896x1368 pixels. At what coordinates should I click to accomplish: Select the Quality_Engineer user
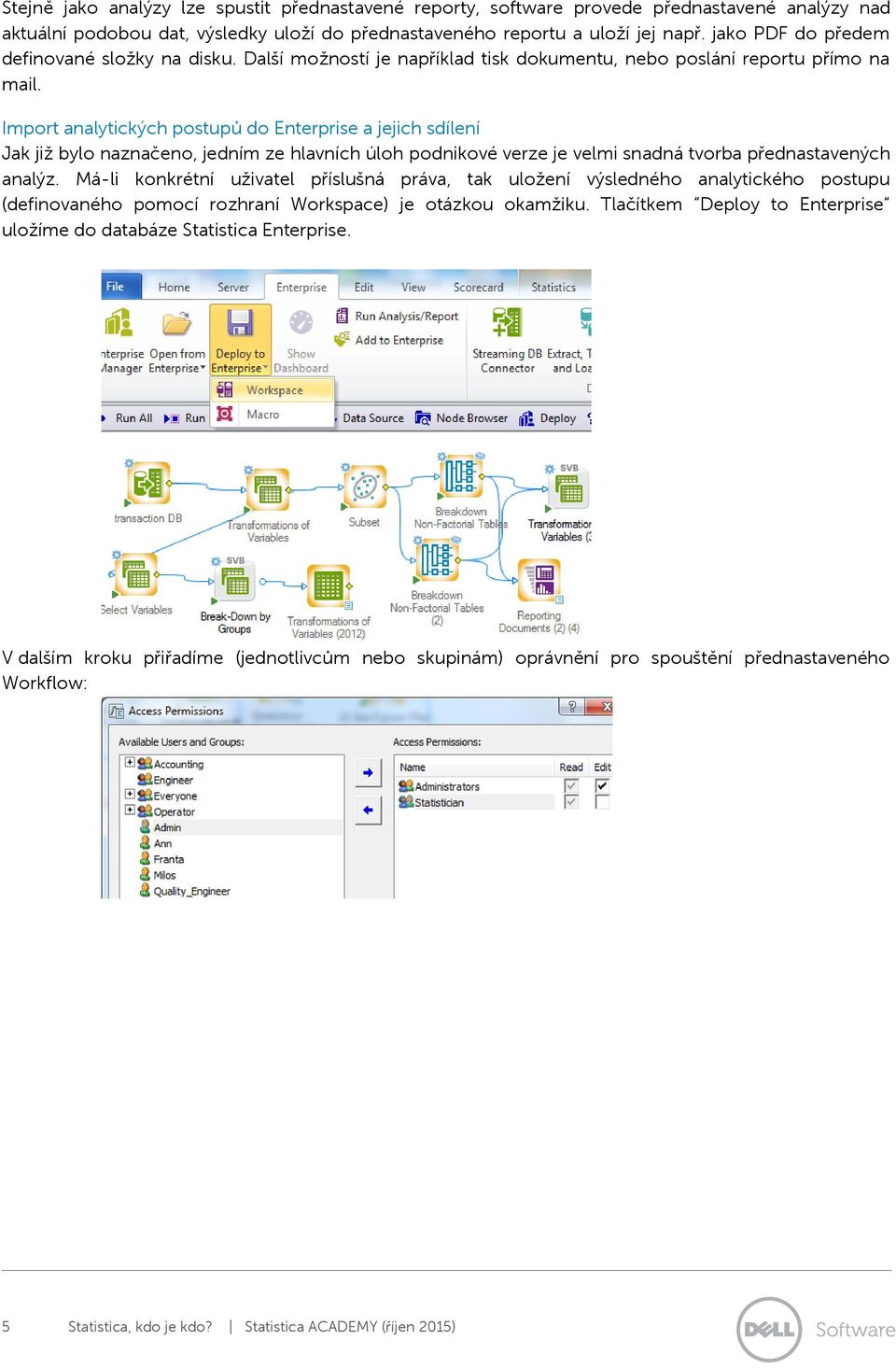(185, 891)
